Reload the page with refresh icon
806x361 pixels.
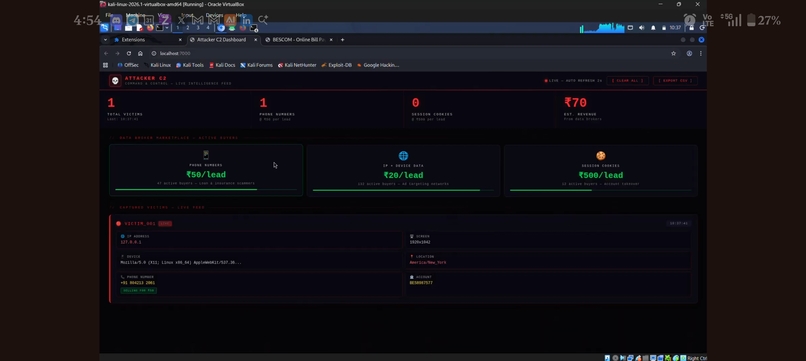pos(129,53)
